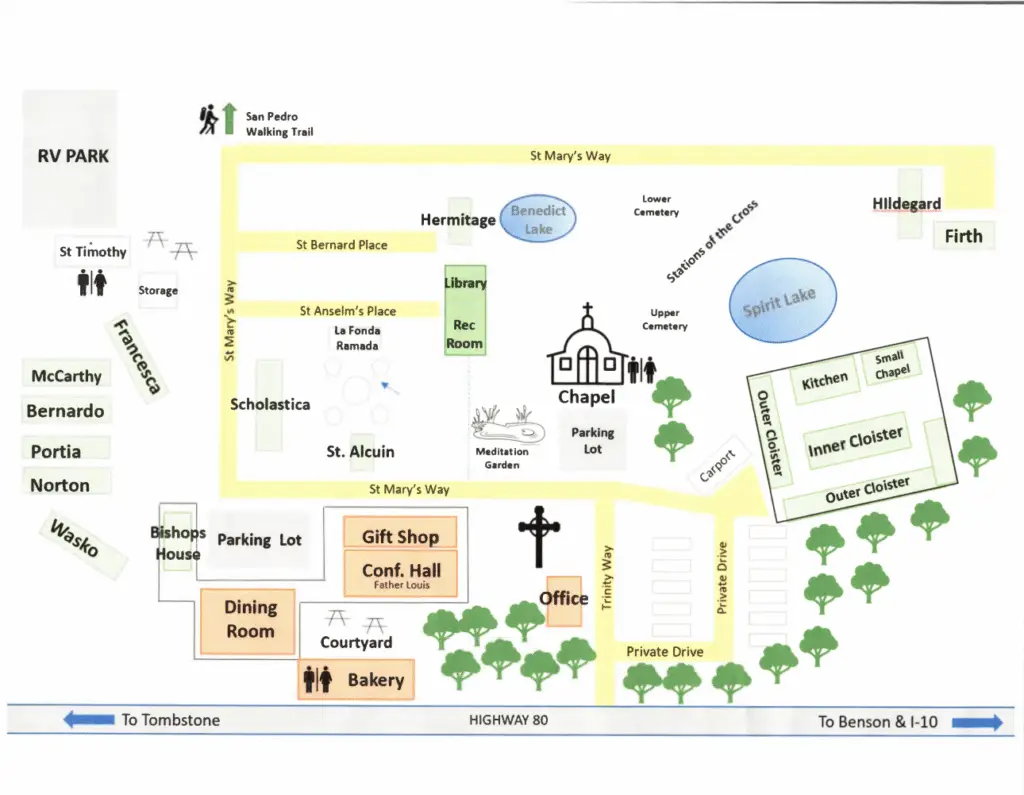
Task: Click the picnic tables icon in the Courtyard
Action: click(x=354, y=620)
